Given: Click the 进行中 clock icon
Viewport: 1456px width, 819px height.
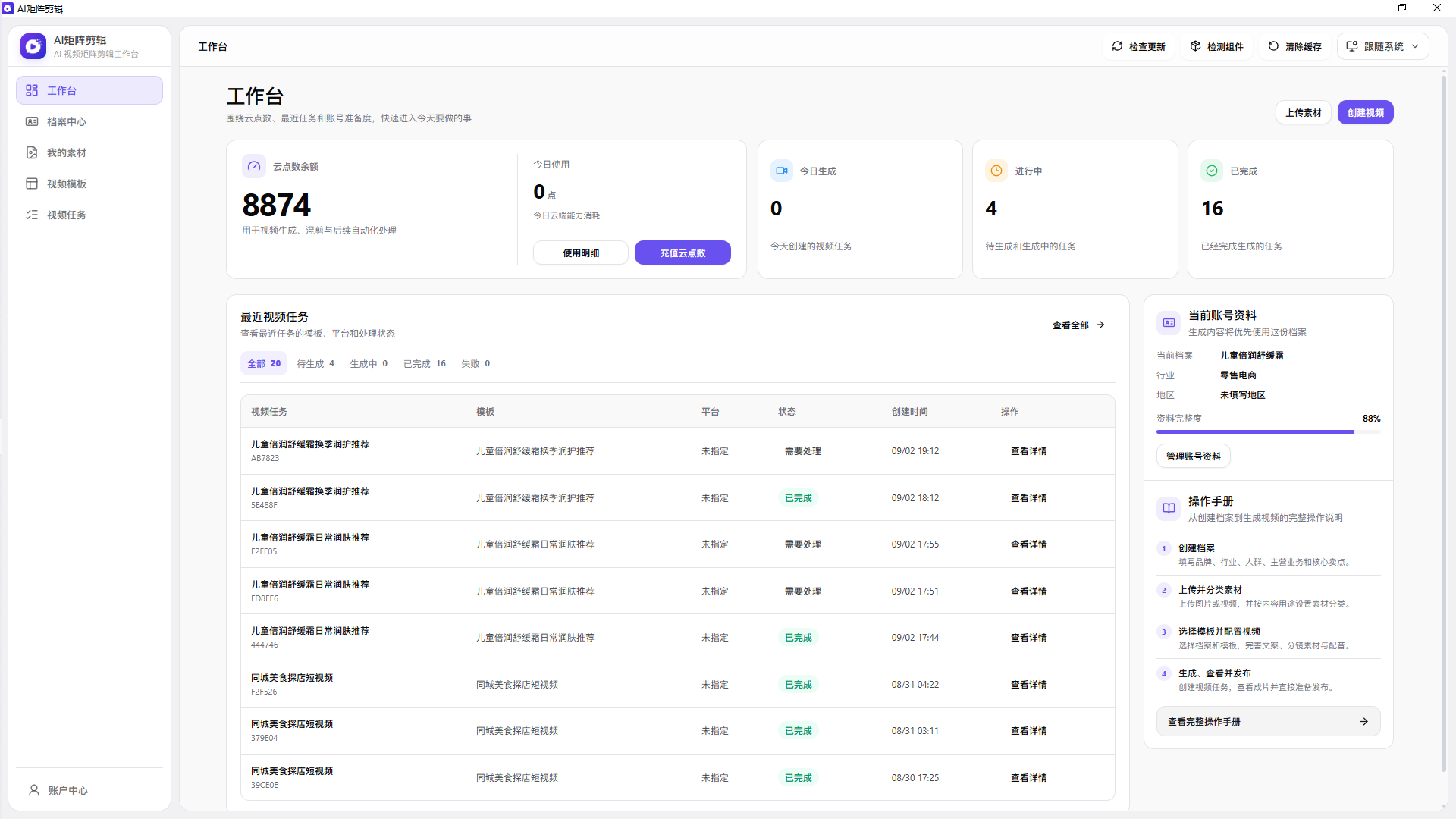Looking at the screenshot, I should [996, 171].
